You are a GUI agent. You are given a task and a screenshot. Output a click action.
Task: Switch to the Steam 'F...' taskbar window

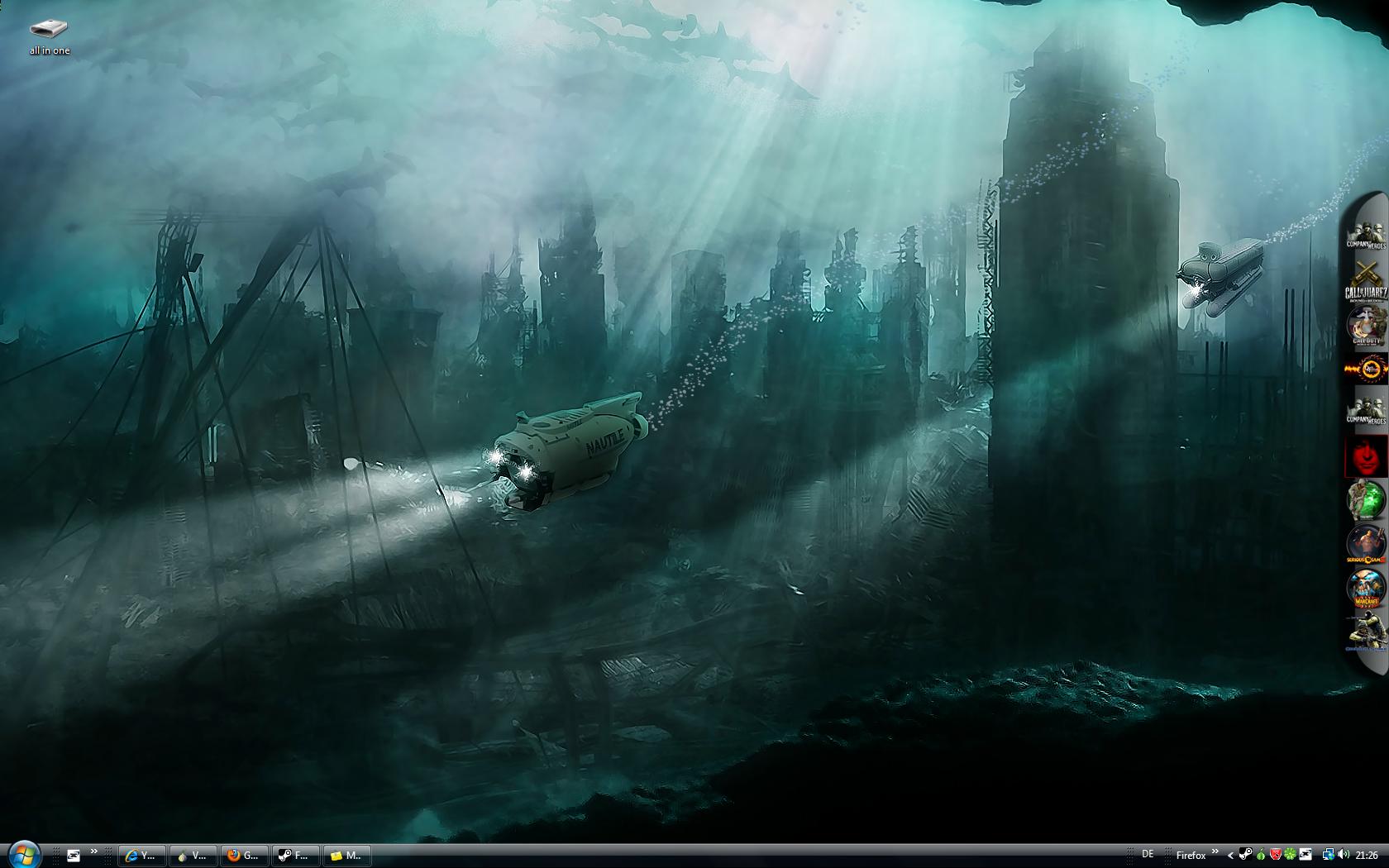(296, 856)
